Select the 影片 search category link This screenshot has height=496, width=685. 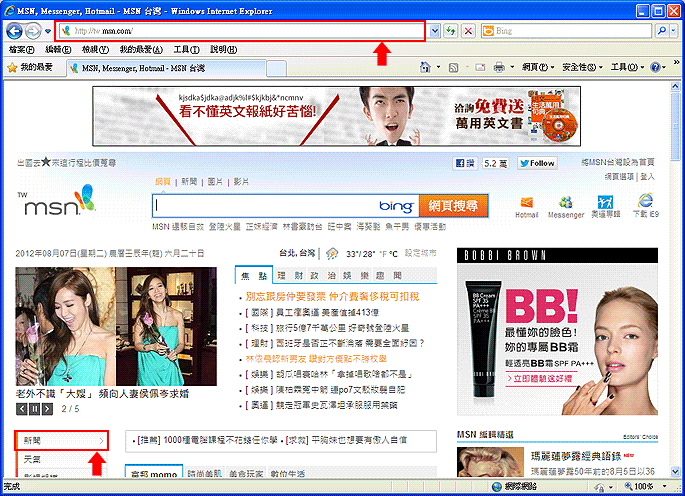tap(241, 181)
